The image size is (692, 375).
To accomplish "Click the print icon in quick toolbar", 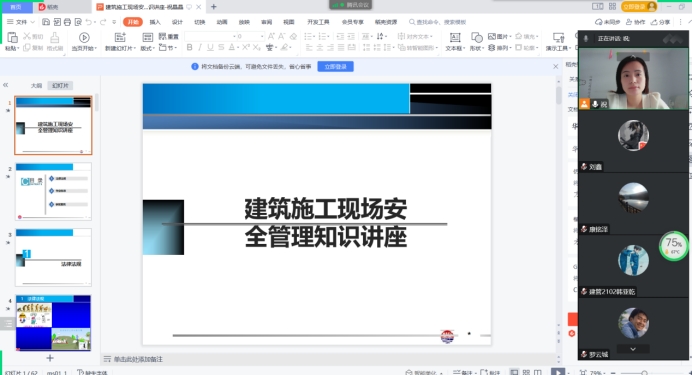I will coord(67,22).
